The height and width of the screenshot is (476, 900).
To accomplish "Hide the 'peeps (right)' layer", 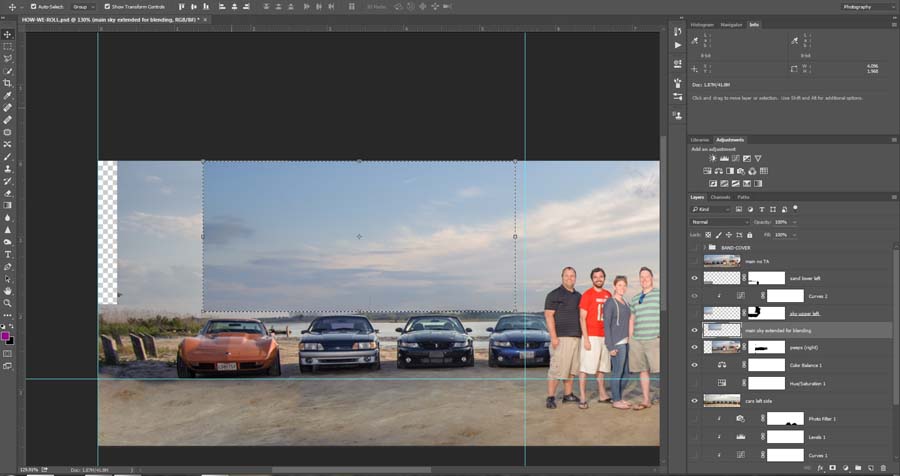I will pos(695,347).
